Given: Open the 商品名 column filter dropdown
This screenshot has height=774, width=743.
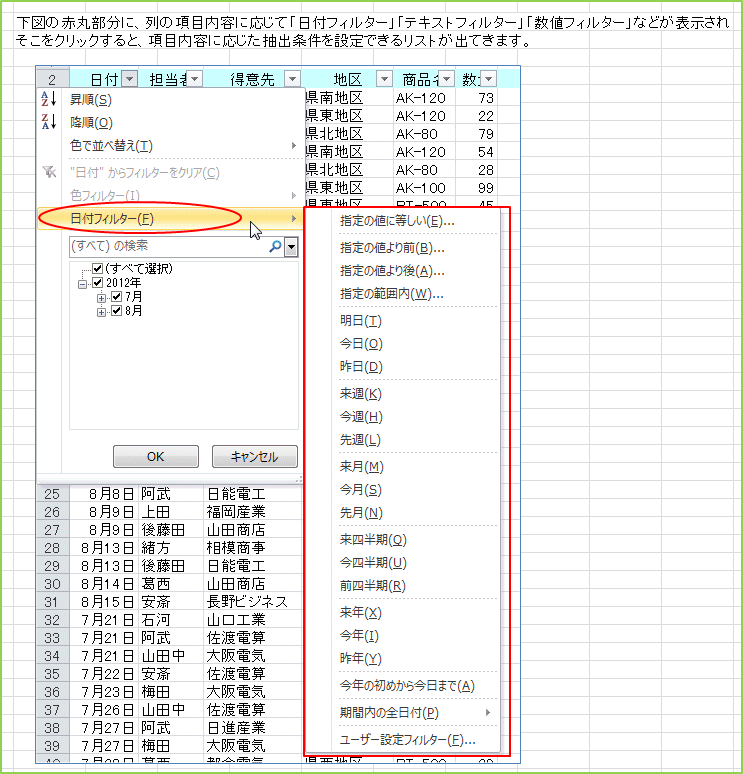Looking at the screenshot, I should 446,79.
